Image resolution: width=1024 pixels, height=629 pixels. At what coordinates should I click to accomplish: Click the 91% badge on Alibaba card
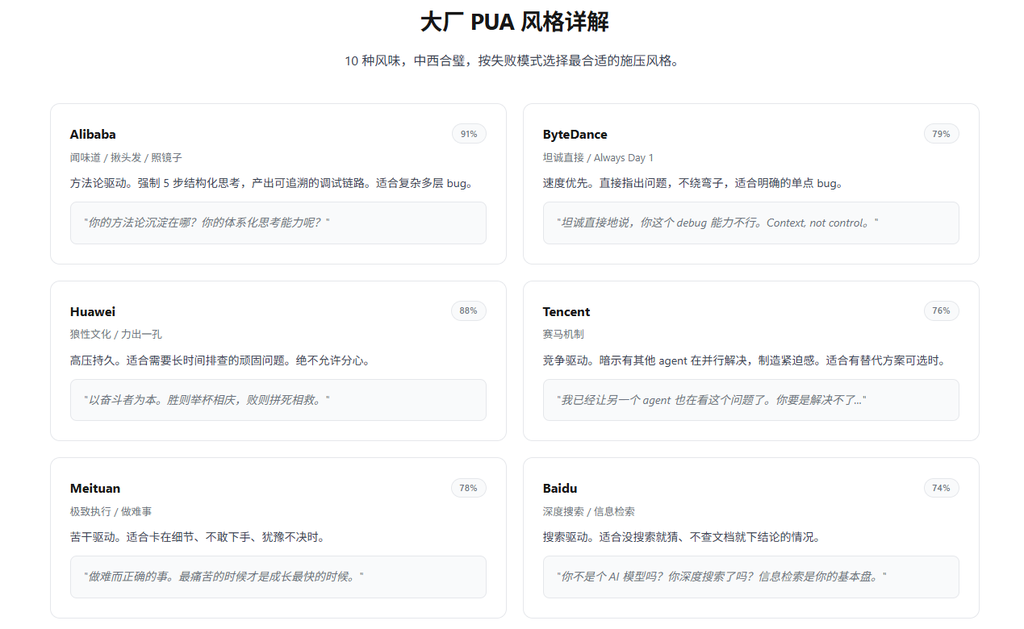469,134
